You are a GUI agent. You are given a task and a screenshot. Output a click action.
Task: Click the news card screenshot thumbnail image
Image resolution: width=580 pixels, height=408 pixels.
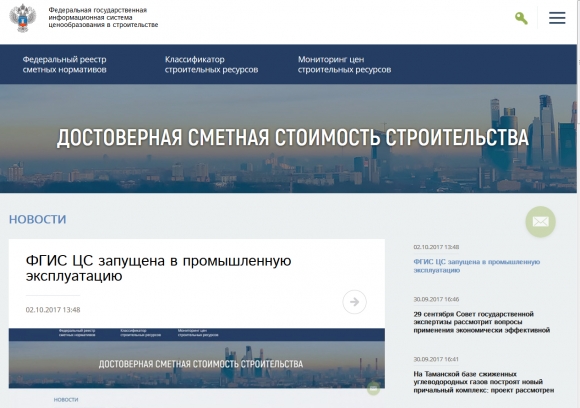197,358
